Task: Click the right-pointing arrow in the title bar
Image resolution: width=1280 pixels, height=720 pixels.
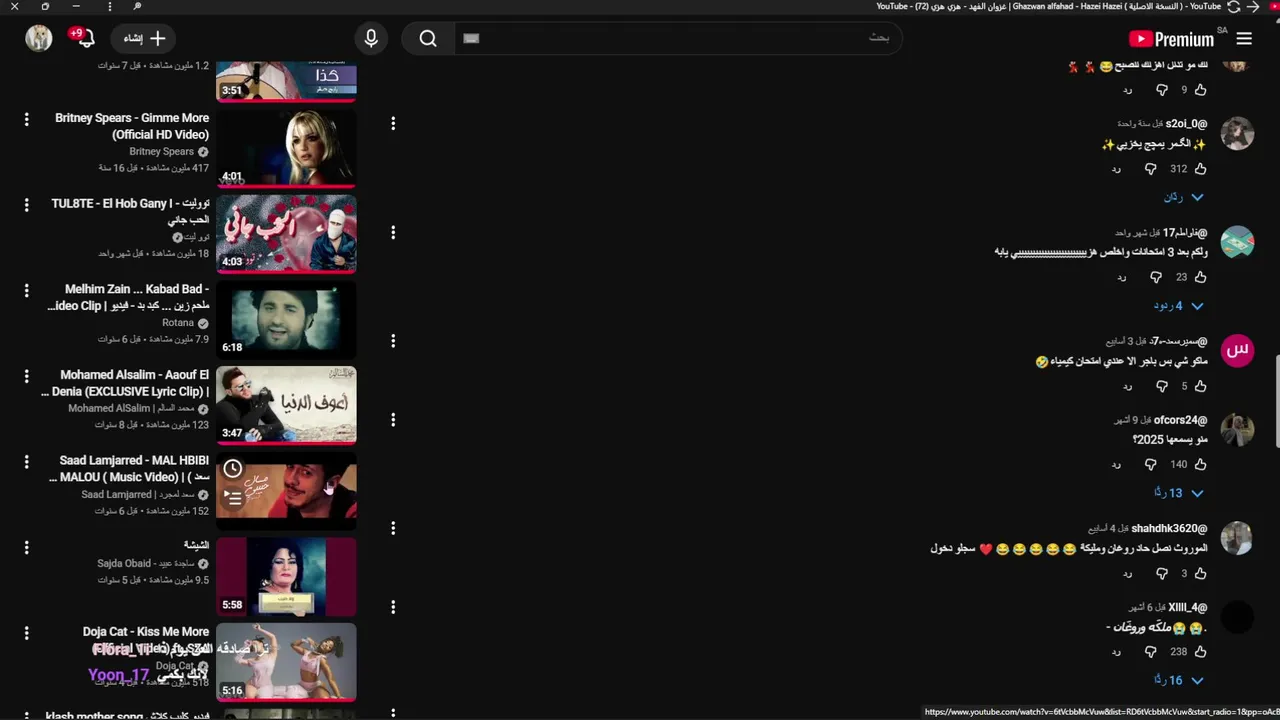Action: [1253, 6]
